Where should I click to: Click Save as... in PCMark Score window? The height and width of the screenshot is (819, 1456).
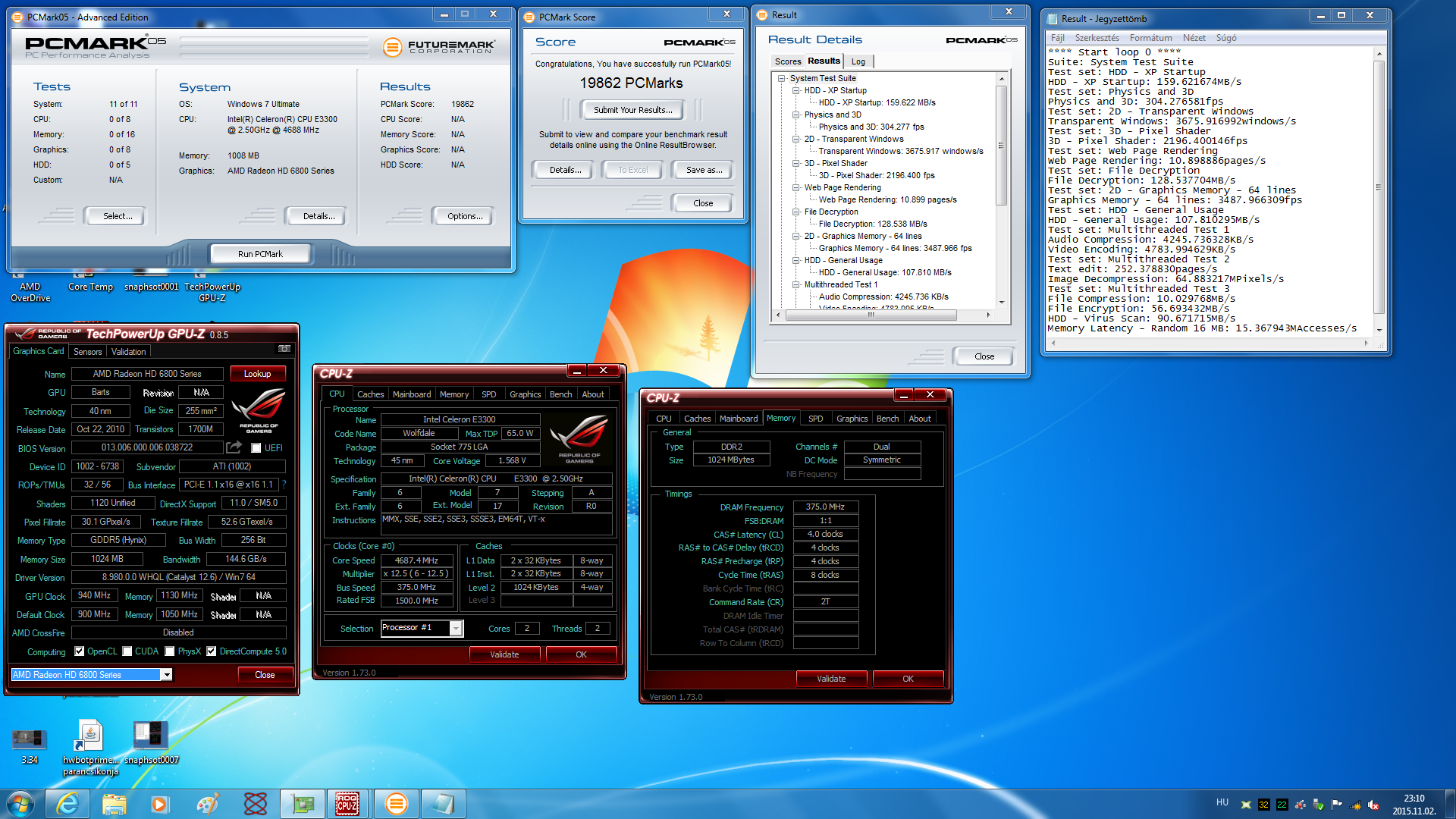click(x=704, y=170)
